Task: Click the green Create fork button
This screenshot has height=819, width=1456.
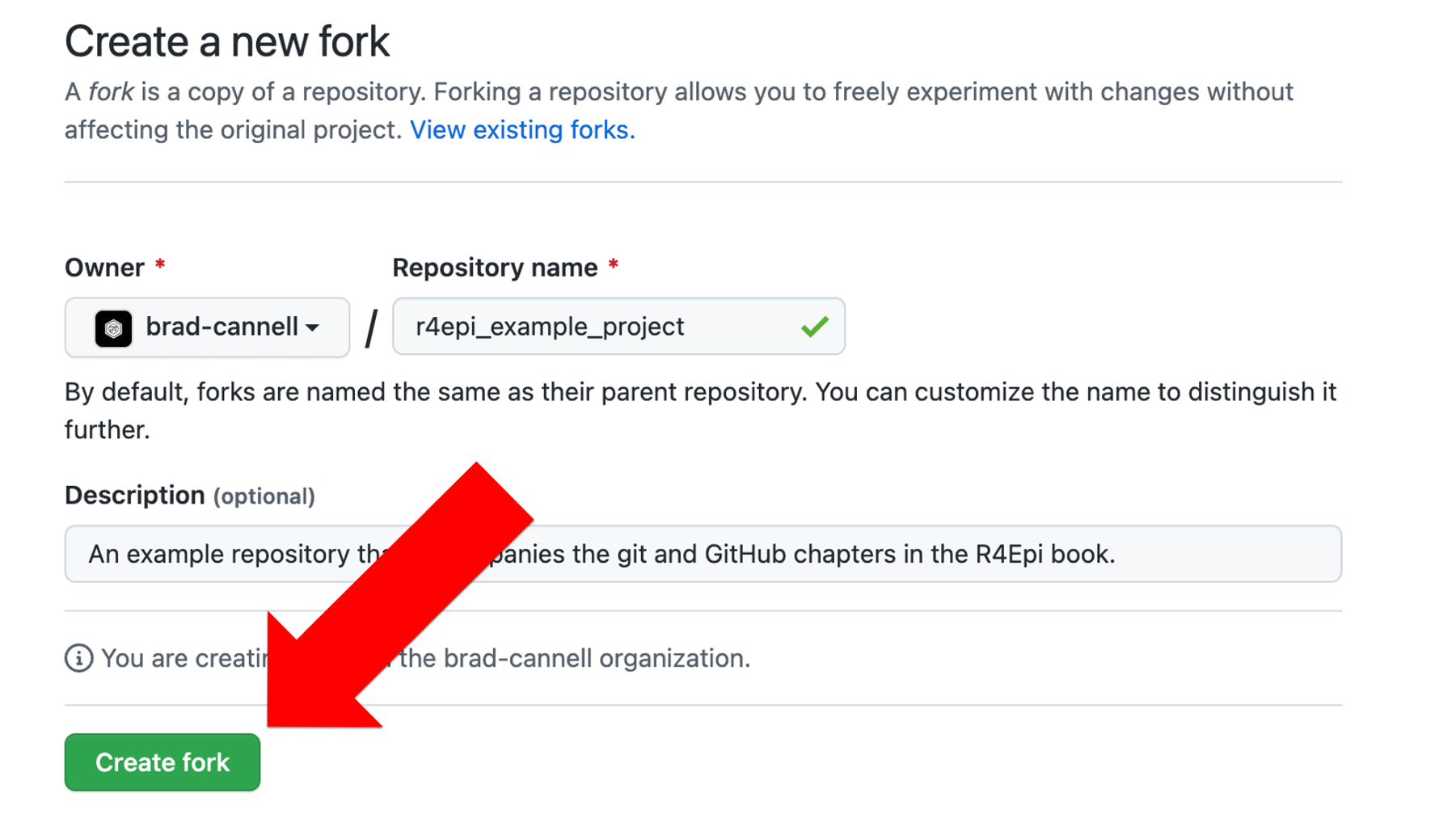Action: tap(162, 762)
